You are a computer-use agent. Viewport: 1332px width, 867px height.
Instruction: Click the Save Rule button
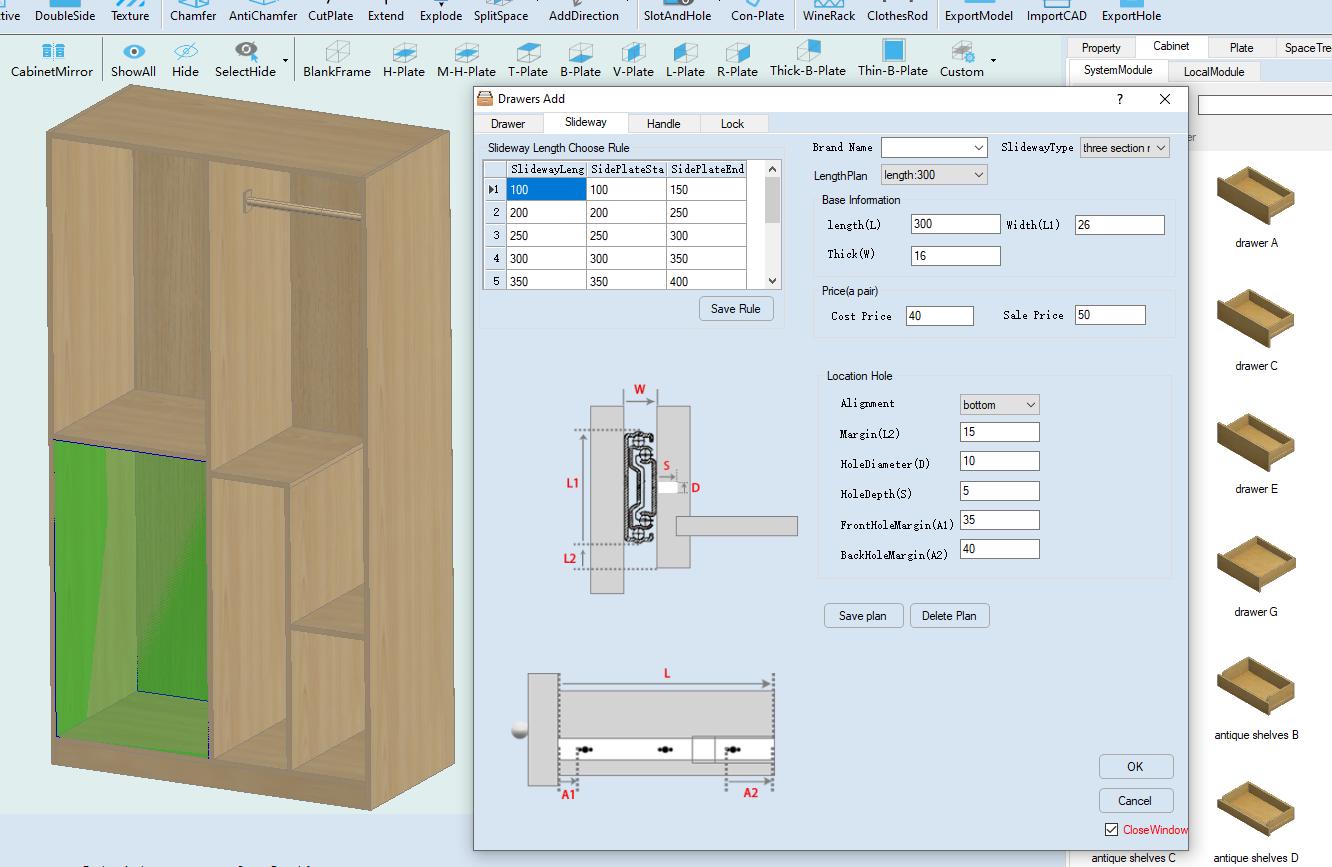pyautogui.click(x=735, y=309)
